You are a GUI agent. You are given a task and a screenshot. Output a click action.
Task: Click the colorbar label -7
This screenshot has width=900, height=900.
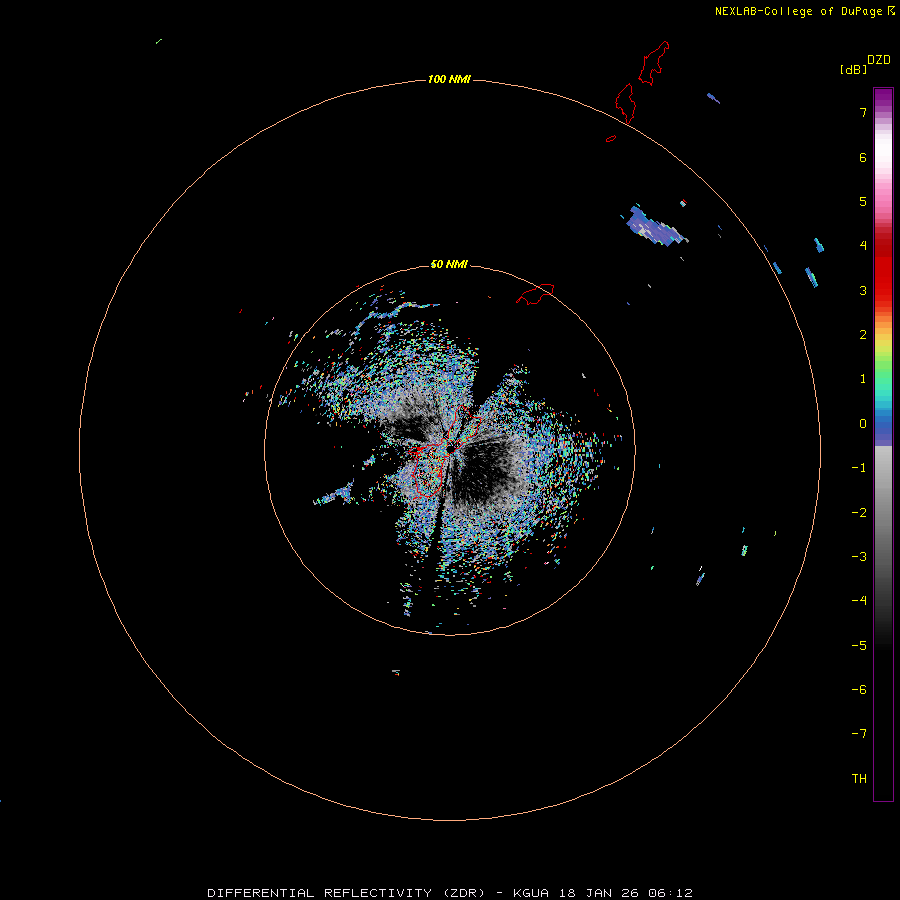click(x=859, y=734)
